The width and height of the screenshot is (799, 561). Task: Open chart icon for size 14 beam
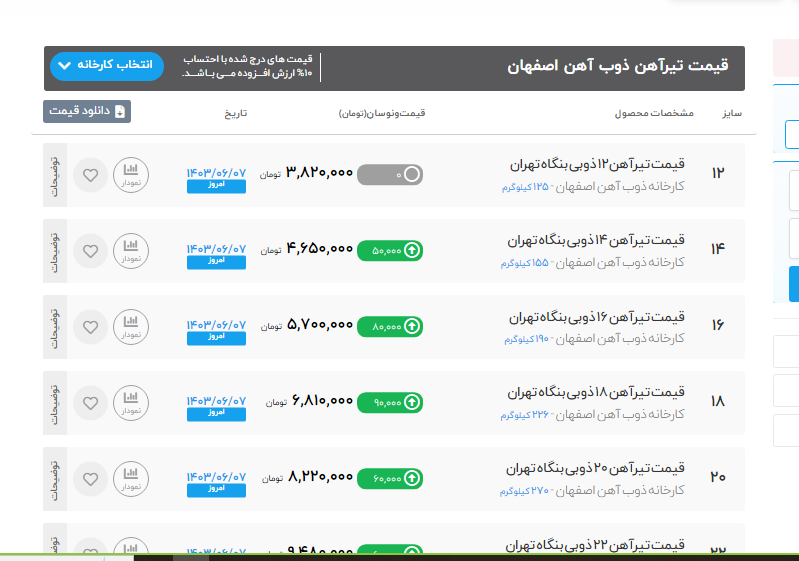[130, 250]
